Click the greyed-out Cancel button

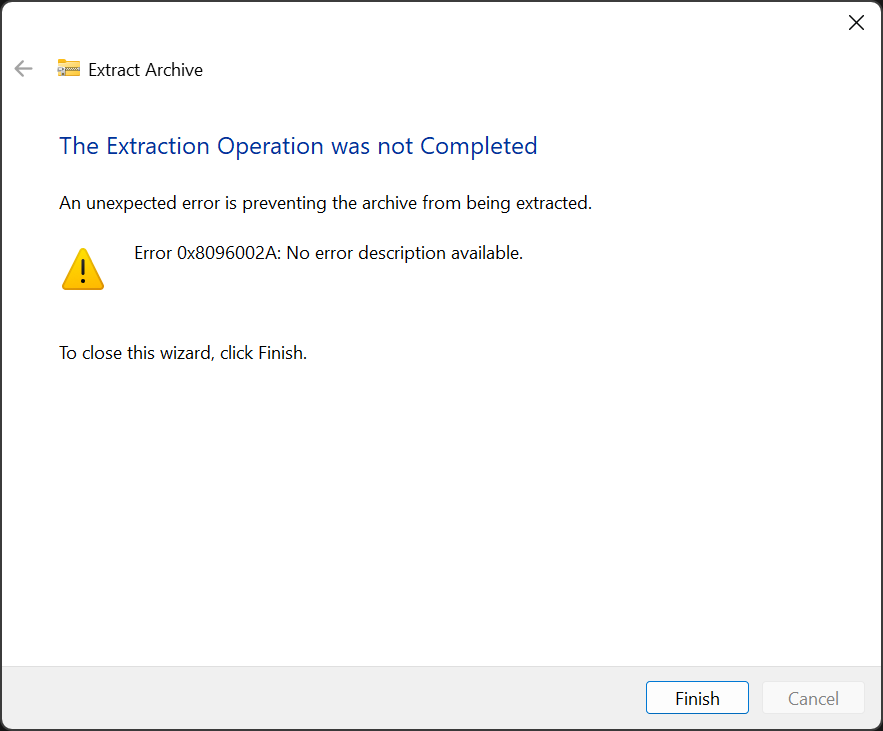pyautogui.click(x=813, y=698)
